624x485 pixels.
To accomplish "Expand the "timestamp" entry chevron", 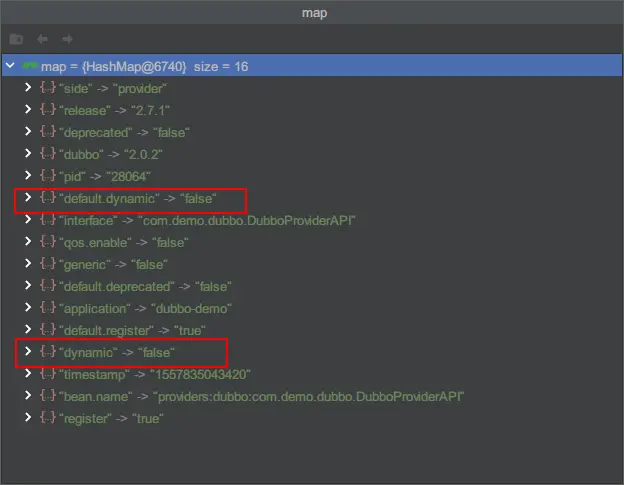I will click(28, 374).
